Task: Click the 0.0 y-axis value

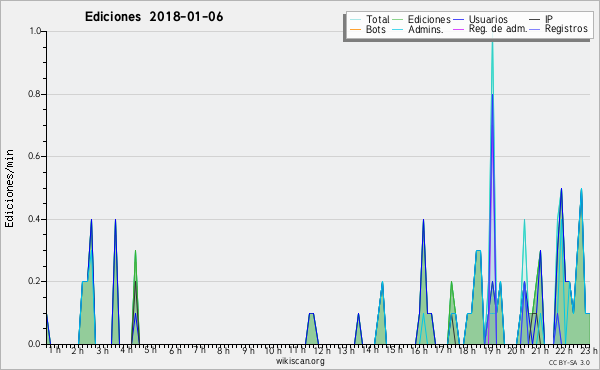Action: coord(34,344)
